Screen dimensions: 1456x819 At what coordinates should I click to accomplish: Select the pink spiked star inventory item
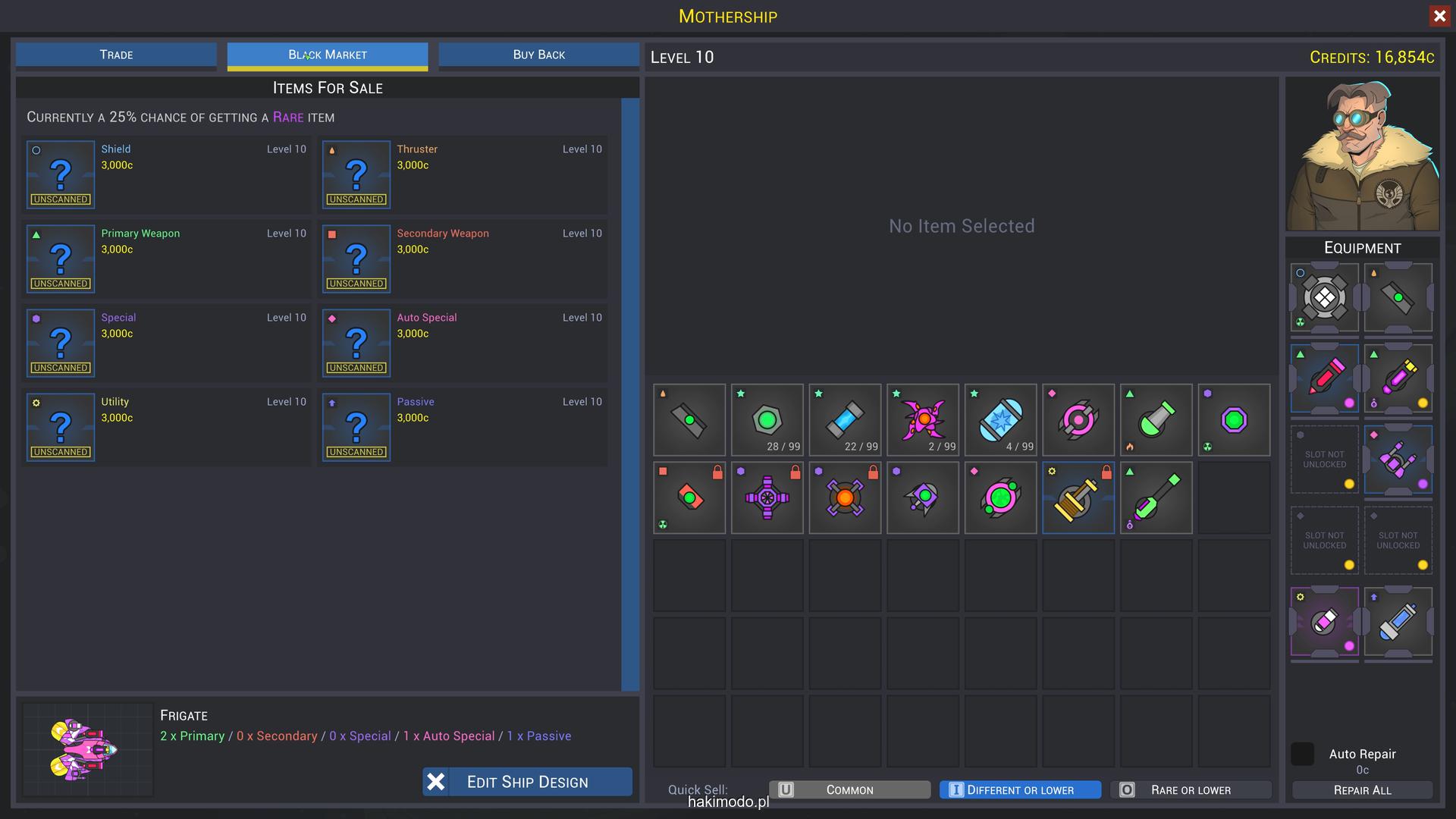click(923, 419)
